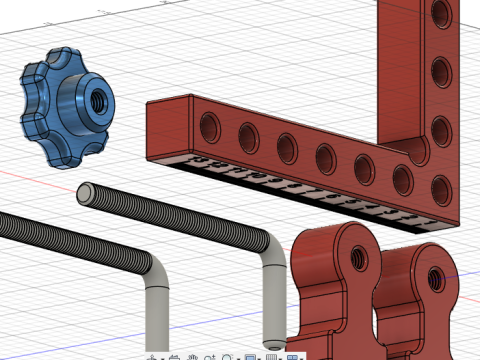Open Grid and Snaps settings icon
This screenshot has height=360, width=480.
[271, 358]
